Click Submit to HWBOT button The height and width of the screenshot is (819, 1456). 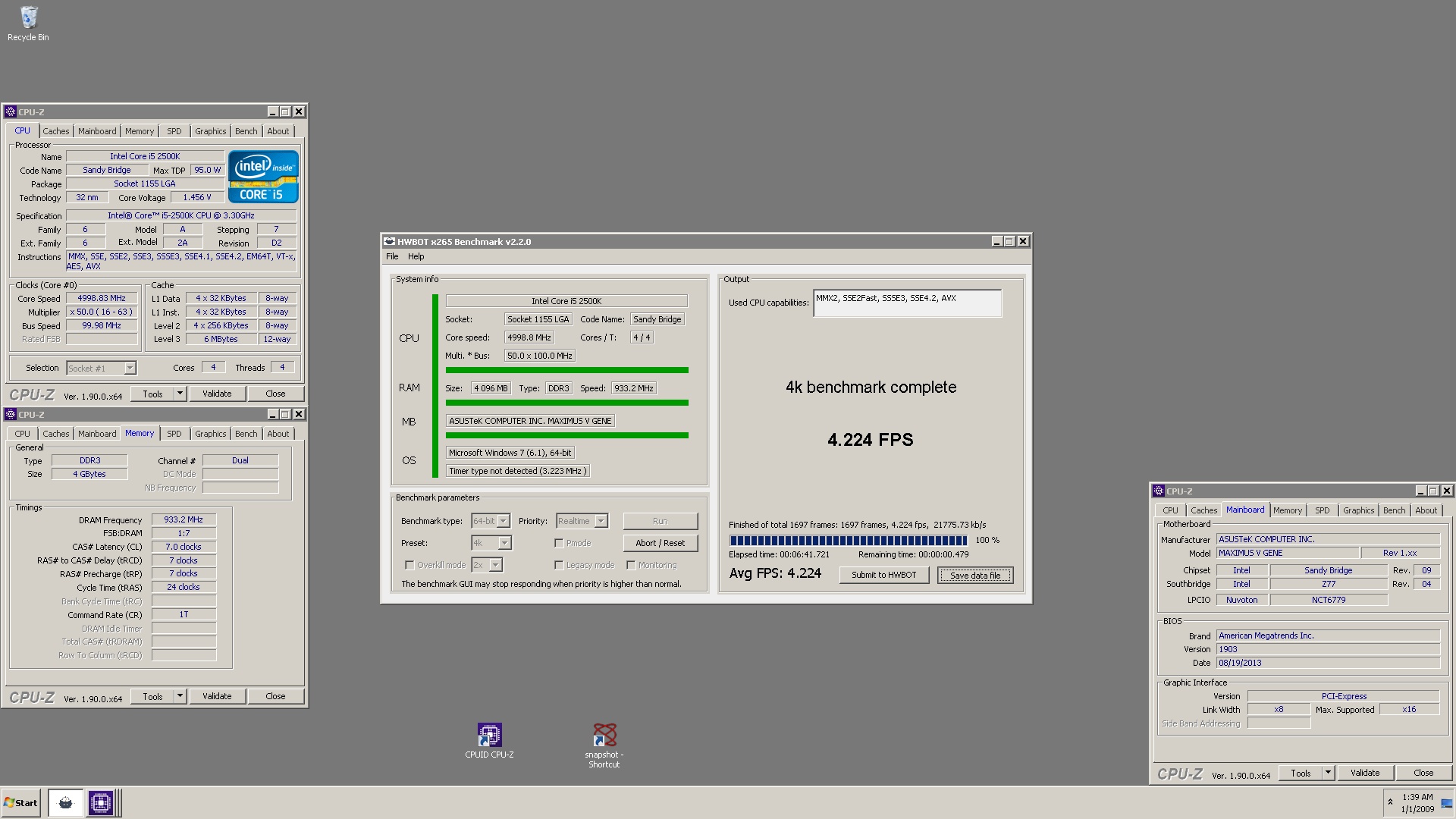coord(884,575)
